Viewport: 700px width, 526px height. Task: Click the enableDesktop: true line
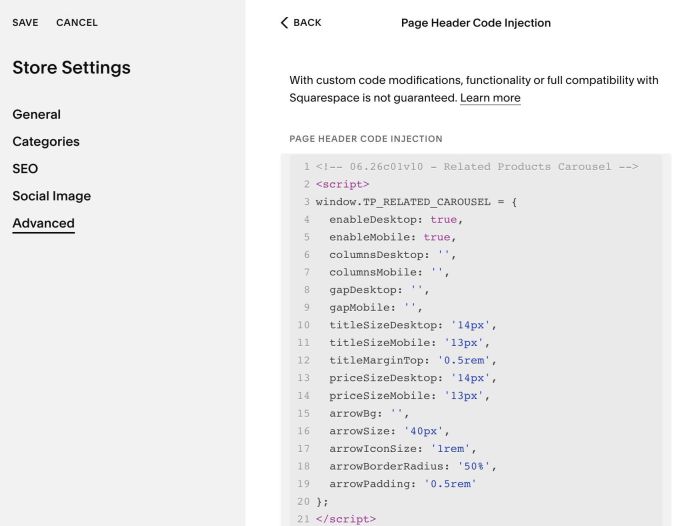pos(396,220)
